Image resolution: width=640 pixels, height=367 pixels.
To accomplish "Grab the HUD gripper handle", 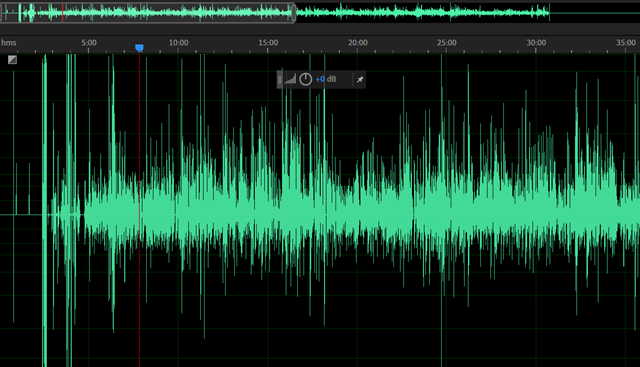I will 280,79.
